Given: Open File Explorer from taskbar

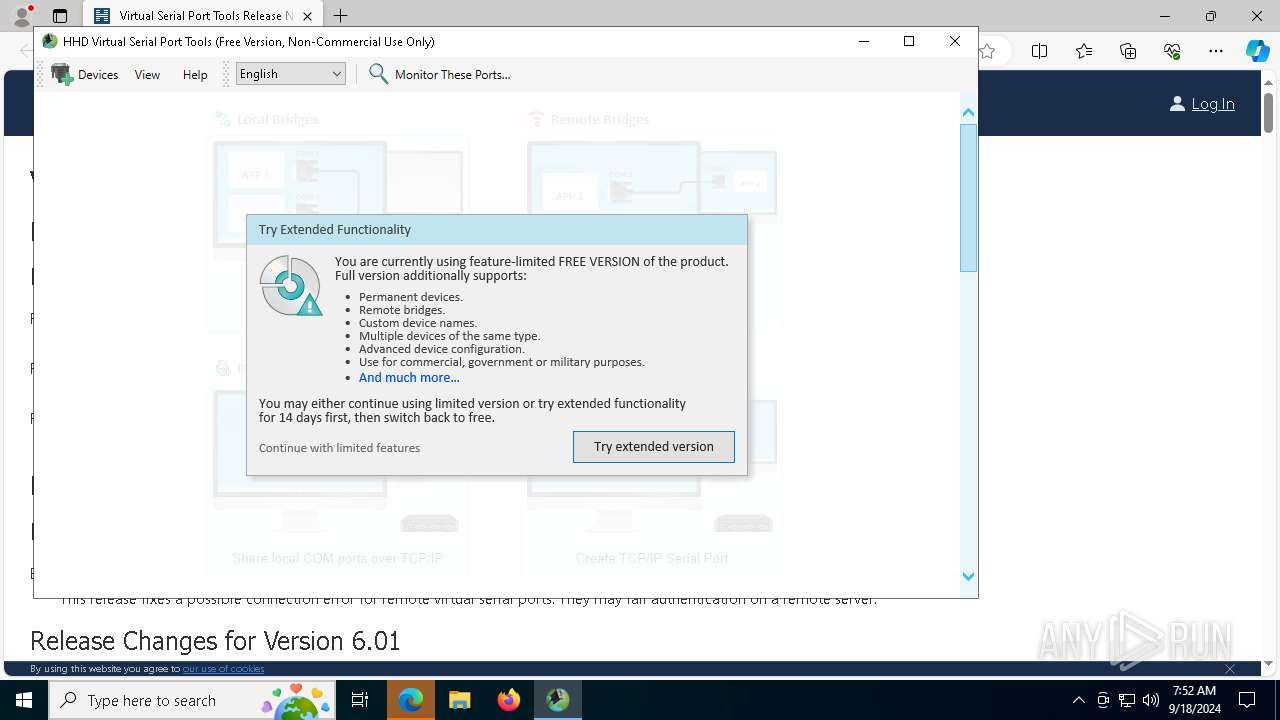Looking at the screenshot, I should pyautogui.click(x=459, y=700).
